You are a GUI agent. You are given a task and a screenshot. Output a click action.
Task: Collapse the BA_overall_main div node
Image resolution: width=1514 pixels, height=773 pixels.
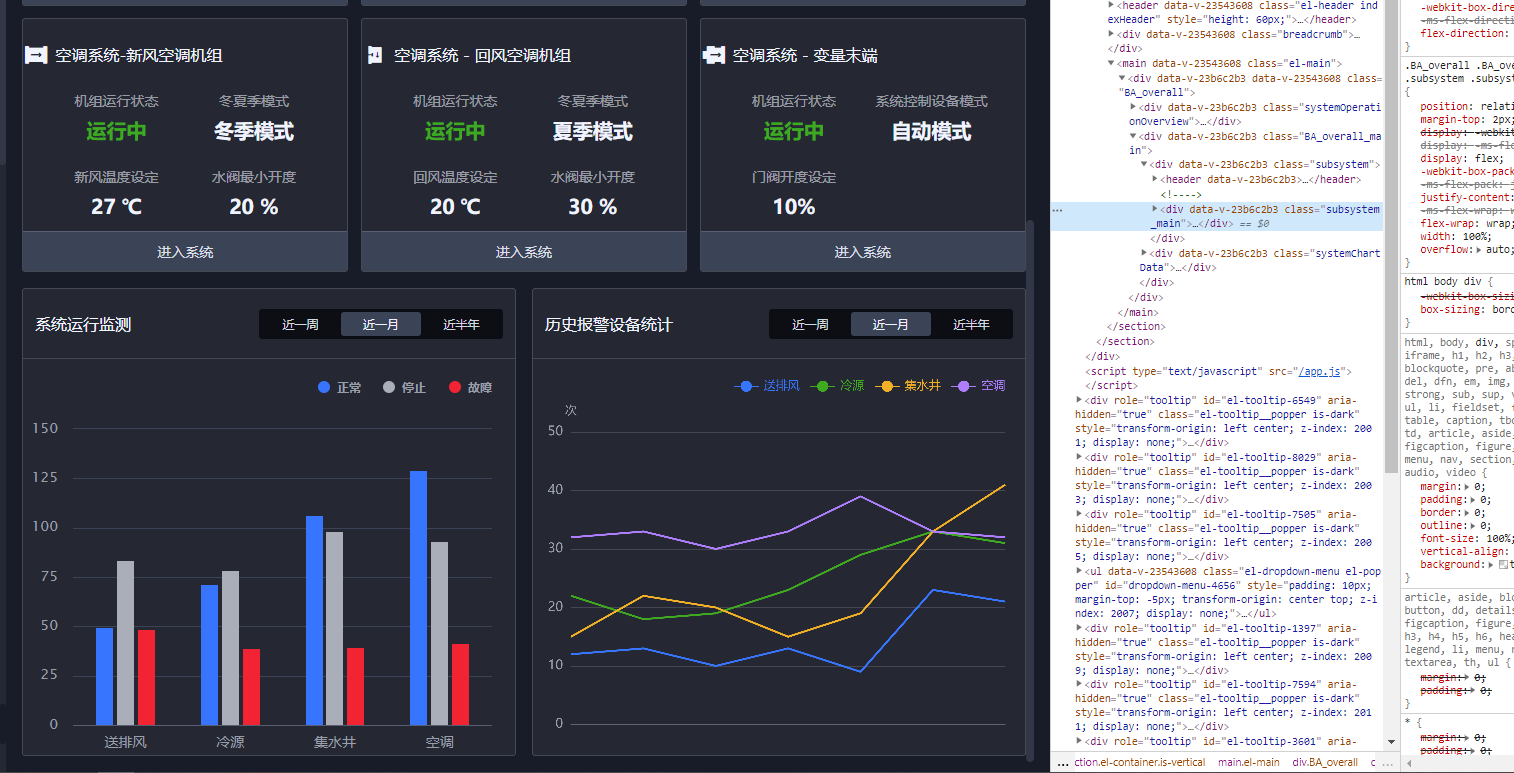(1133, 136)
